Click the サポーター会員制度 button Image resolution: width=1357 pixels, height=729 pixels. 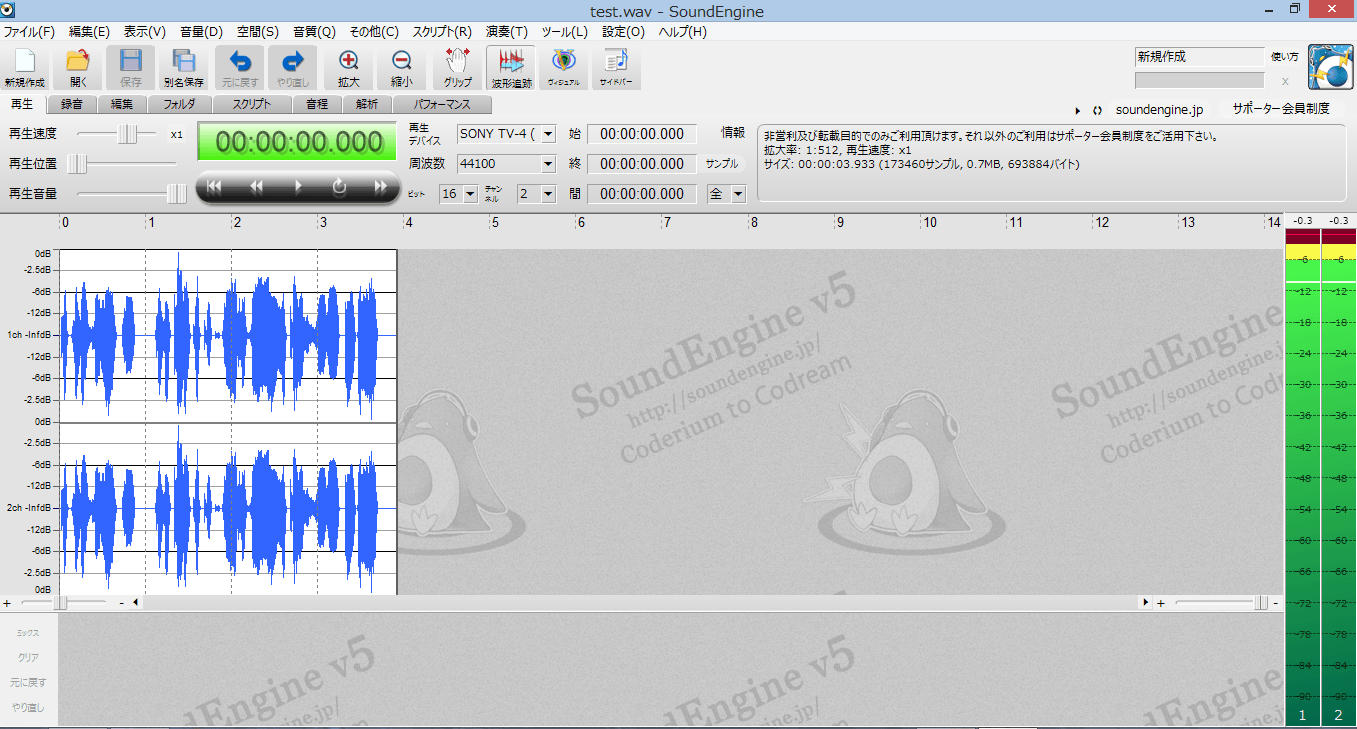point(1280,109)
